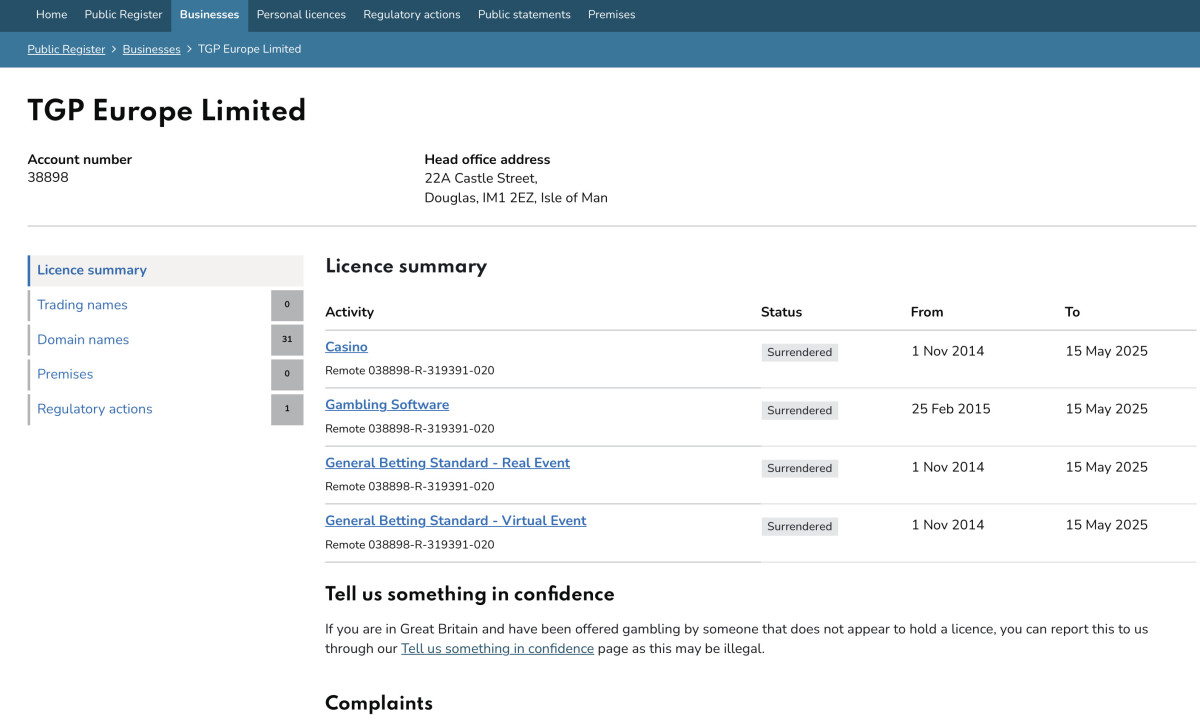The width and height of the screenshot is (1200, 721).
Task: Click 'TGP Europe Limited' in the breadcrumb
Action: click(x=249, y=49)
